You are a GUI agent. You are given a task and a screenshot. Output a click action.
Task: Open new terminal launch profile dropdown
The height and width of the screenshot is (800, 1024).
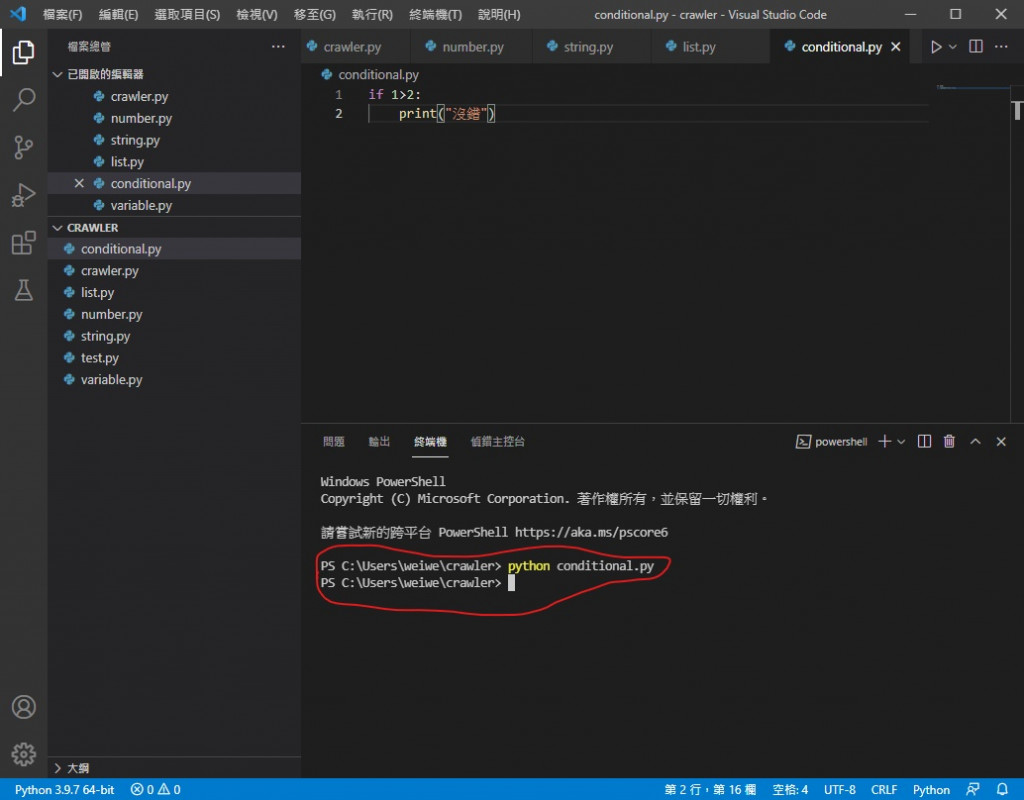point(901,442)
